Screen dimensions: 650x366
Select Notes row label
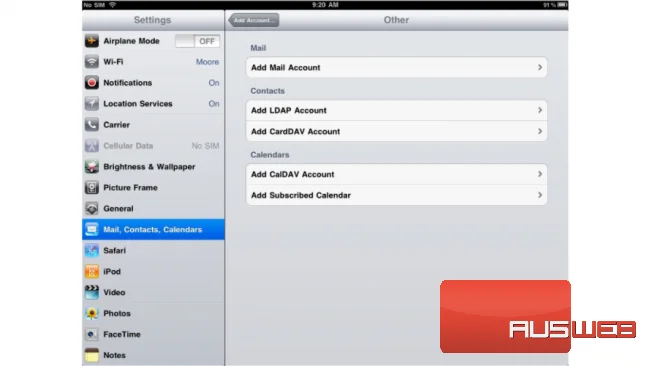(x=114, y=355)
